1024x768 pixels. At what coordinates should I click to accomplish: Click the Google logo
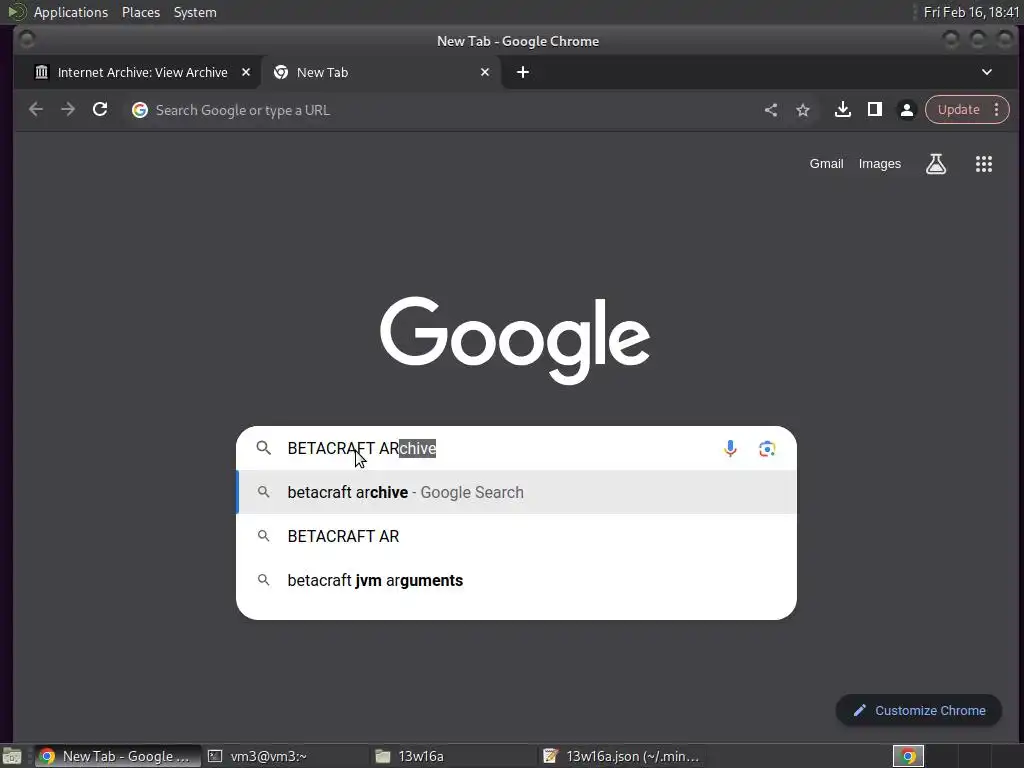(515, 340)
